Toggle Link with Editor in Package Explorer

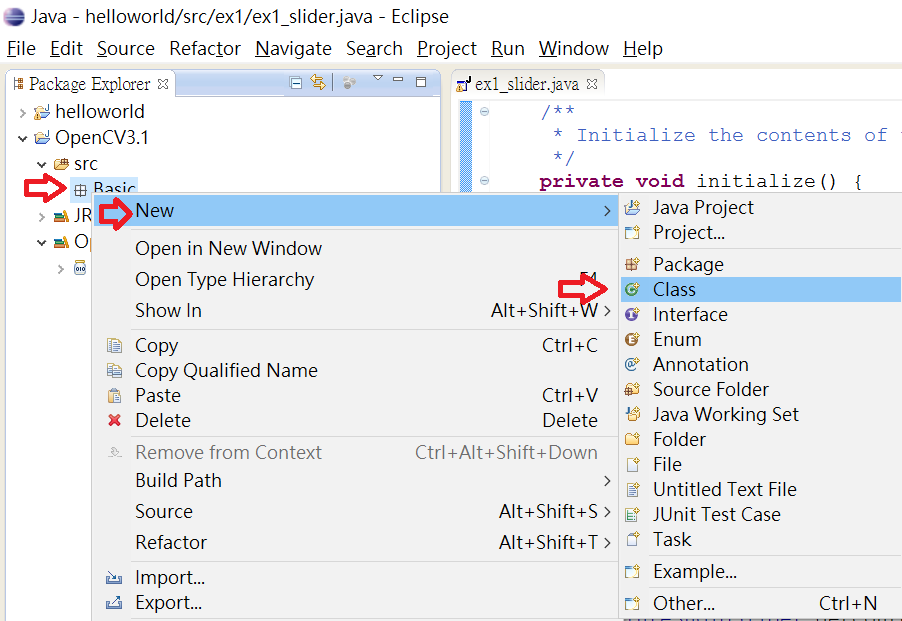click(x=318, y=83)
